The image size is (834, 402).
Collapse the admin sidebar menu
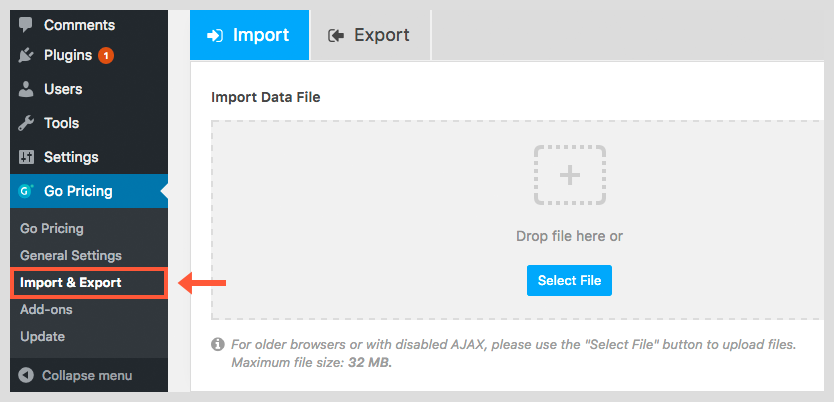click(x=76, y=375)
